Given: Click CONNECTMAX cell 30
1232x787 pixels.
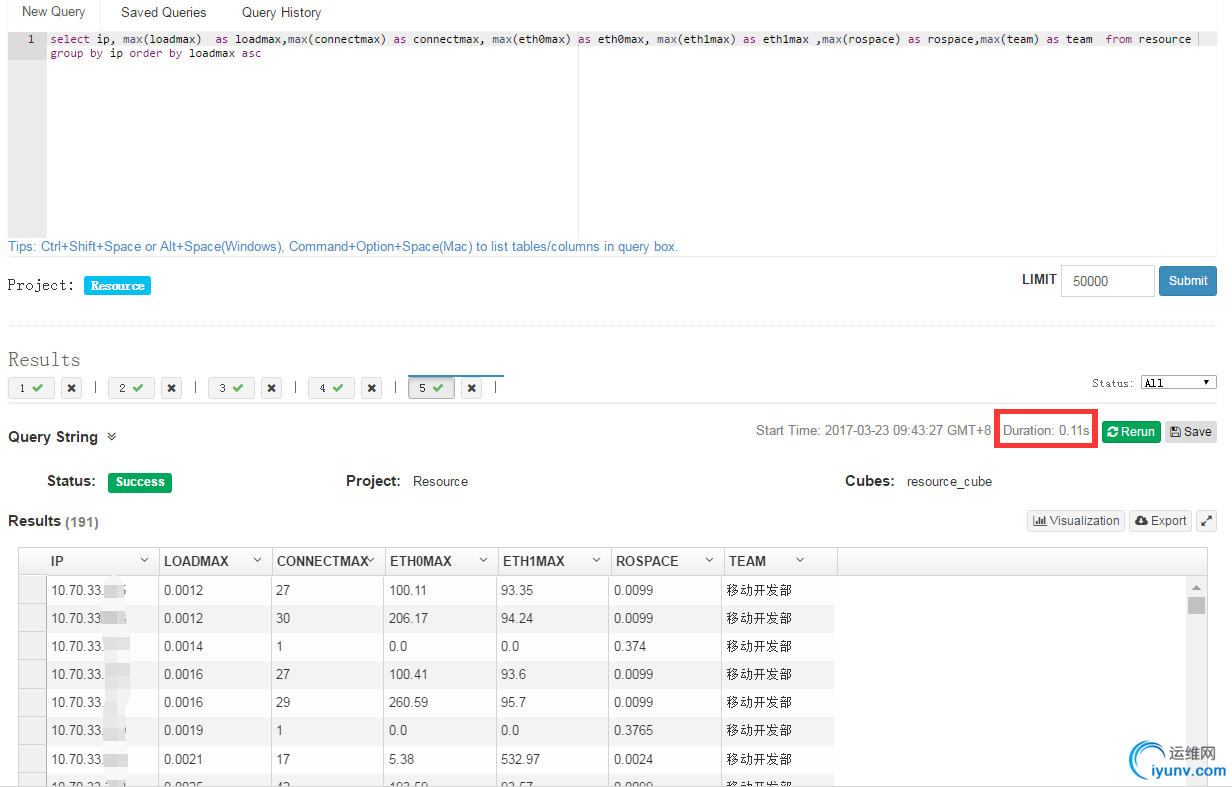Looking at the screenshot, I should [329, 619].
